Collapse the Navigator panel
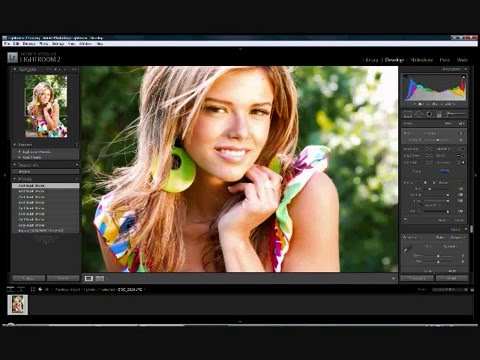Screen dimensions: 480x360 coord(15,69)
